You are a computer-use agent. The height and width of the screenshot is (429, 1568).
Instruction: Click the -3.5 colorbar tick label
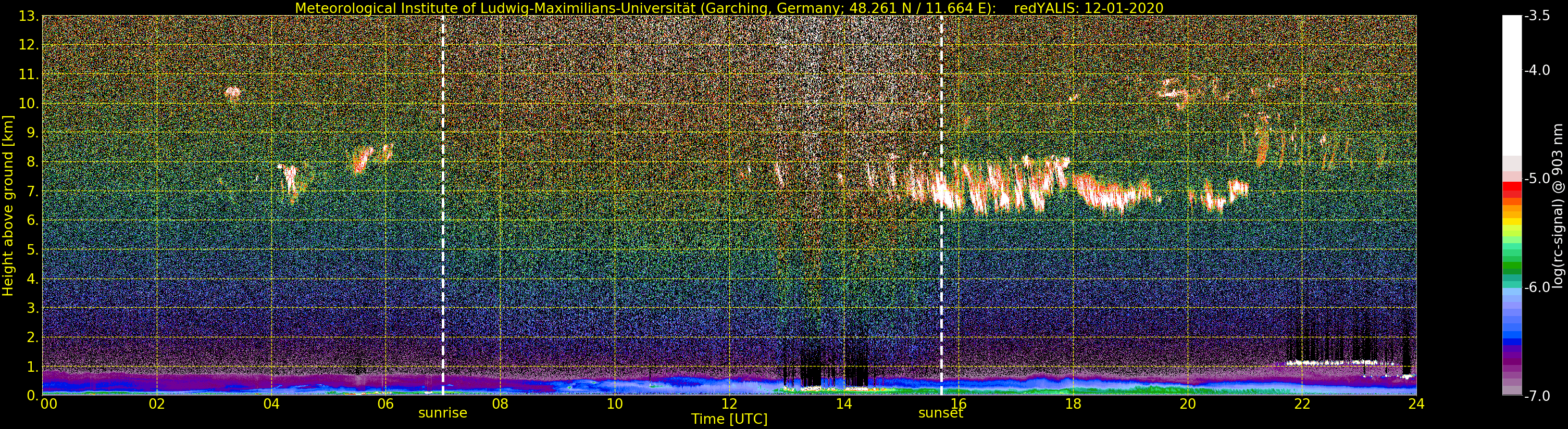(x=1536, y=17)
